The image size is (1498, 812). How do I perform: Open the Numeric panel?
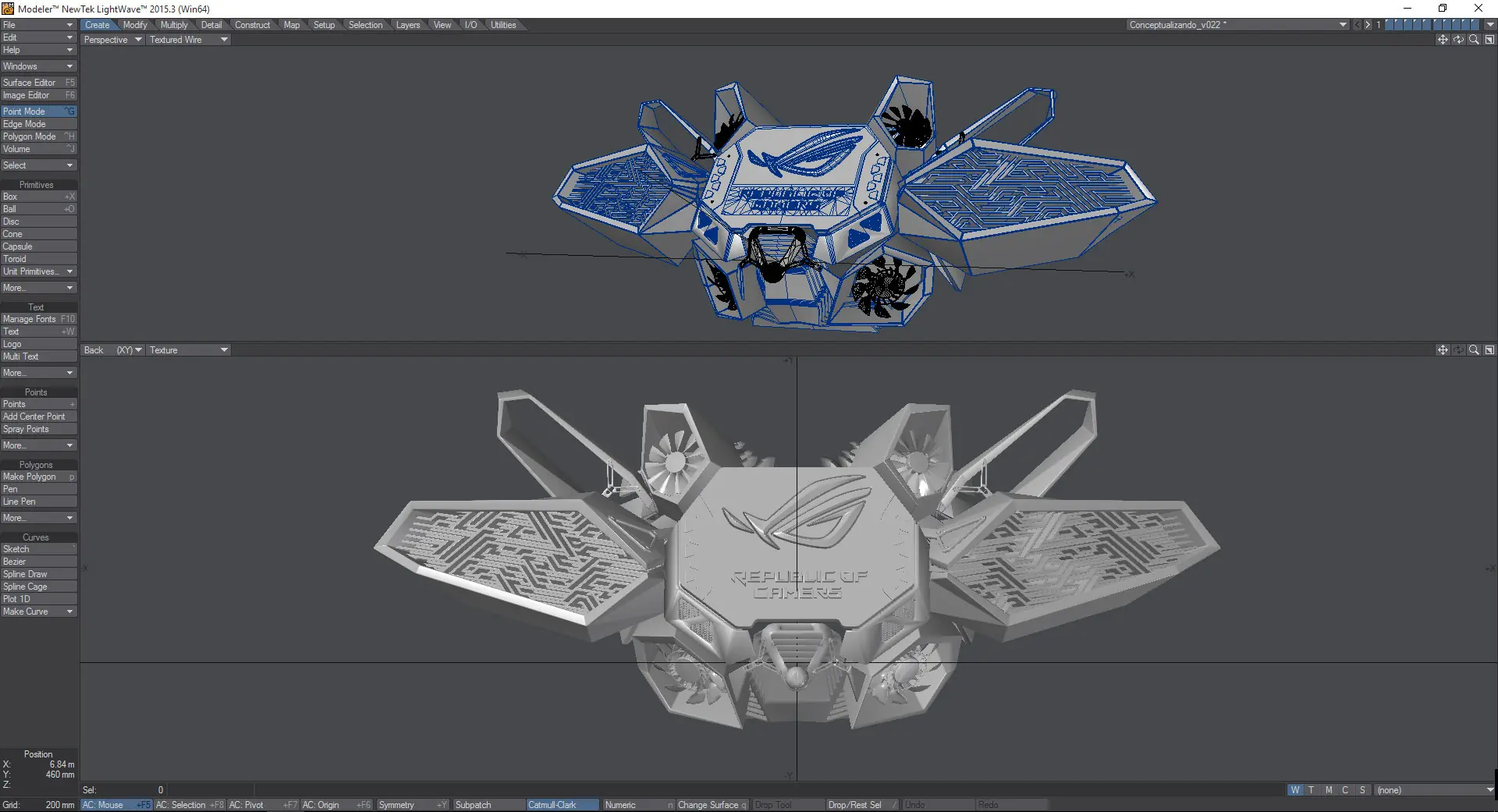tap(638, 805)
